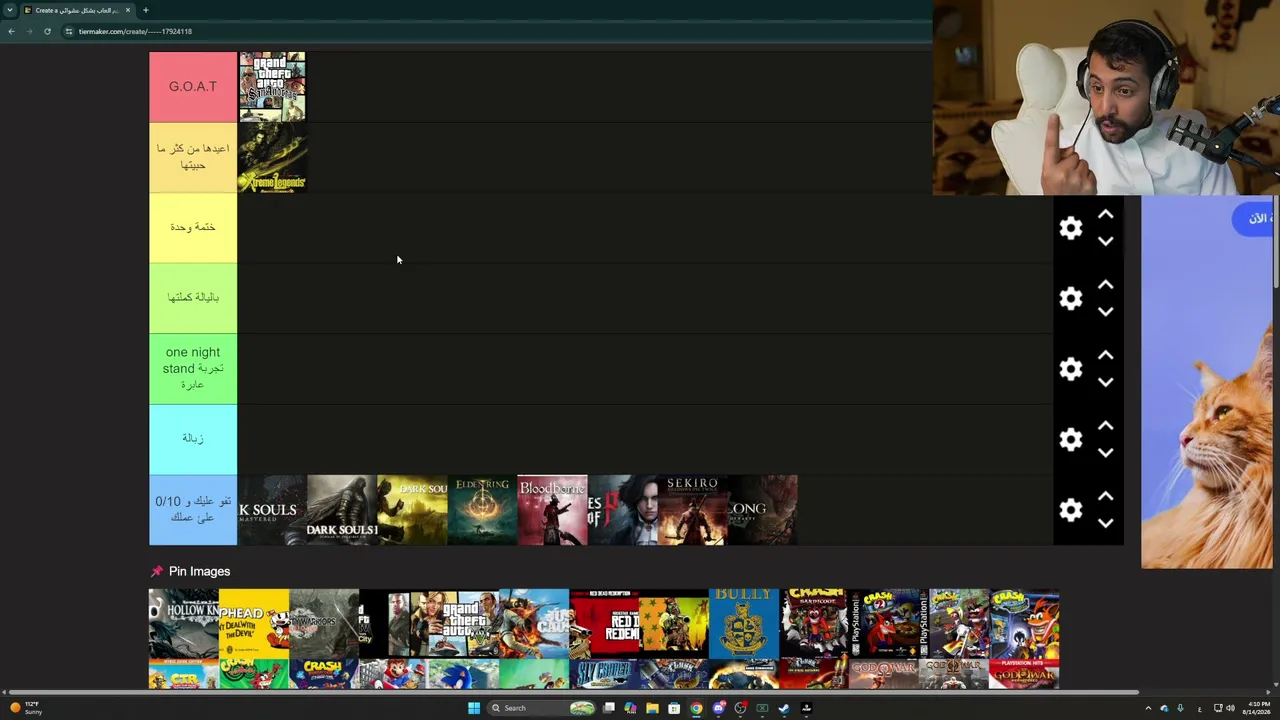This screenshot has width=1280, height=720.
Task: Switch to the Create a tier list tab
Action: (x=77, y=10)
